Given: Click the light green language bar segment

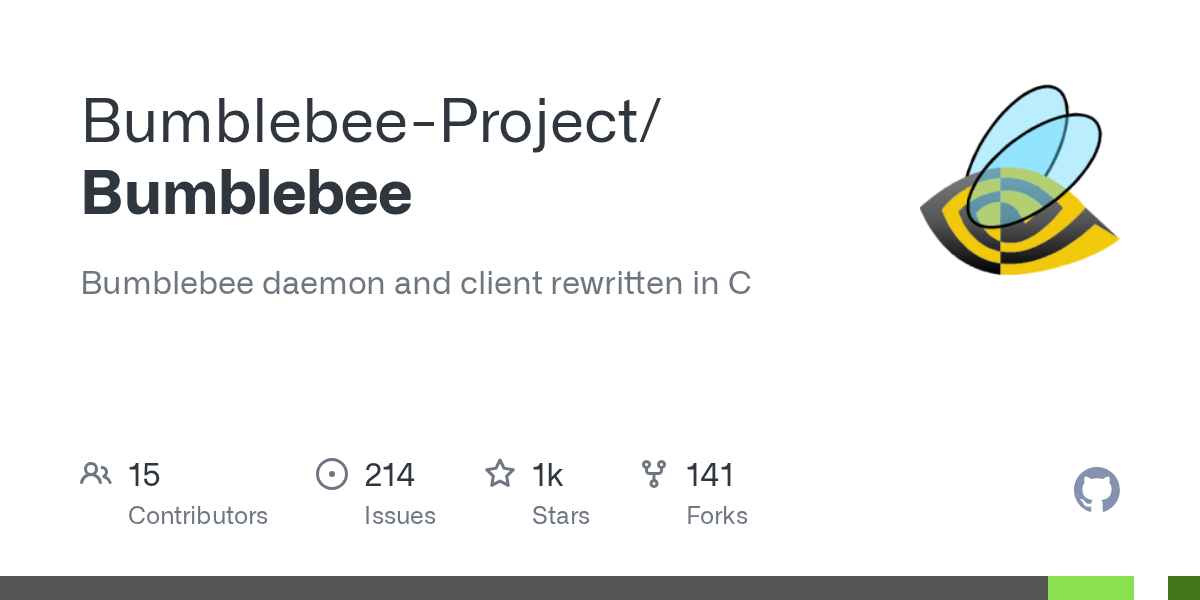Looking at the screenshot, I should click(x=1090, y=588).
